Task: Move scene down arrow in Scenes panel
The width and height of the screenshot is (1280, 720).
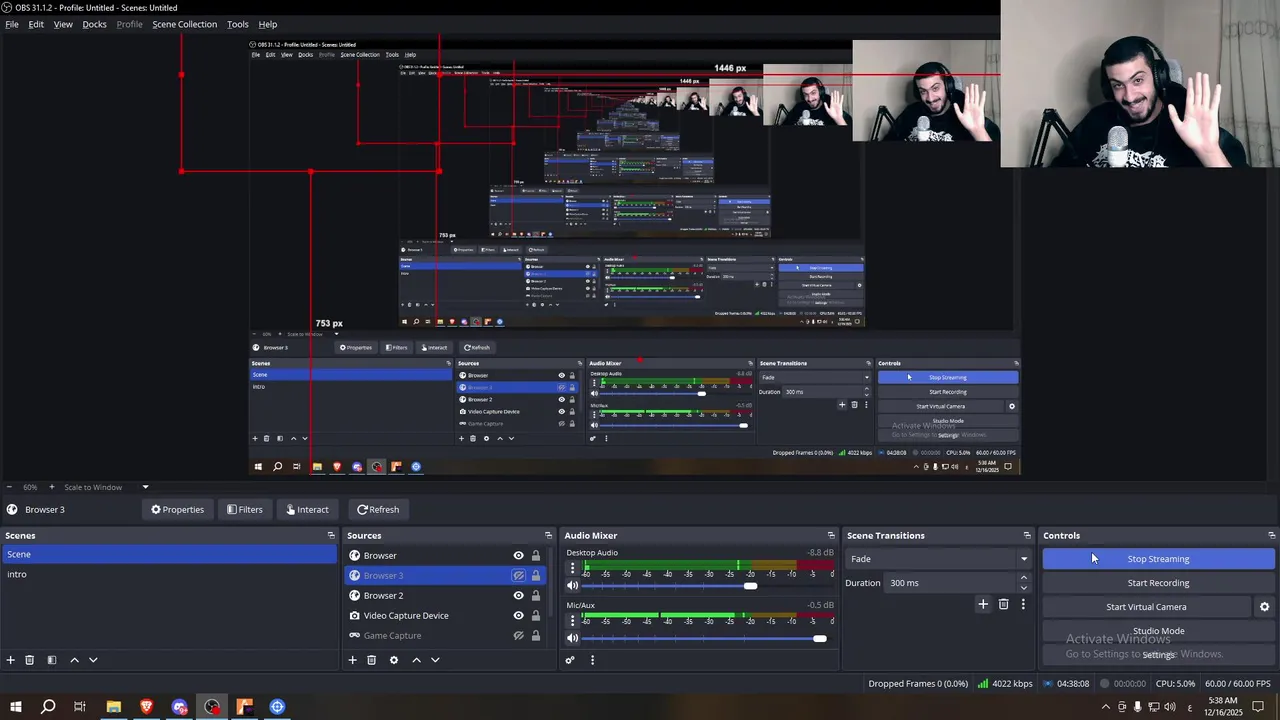Action: (x=93, y=660)
